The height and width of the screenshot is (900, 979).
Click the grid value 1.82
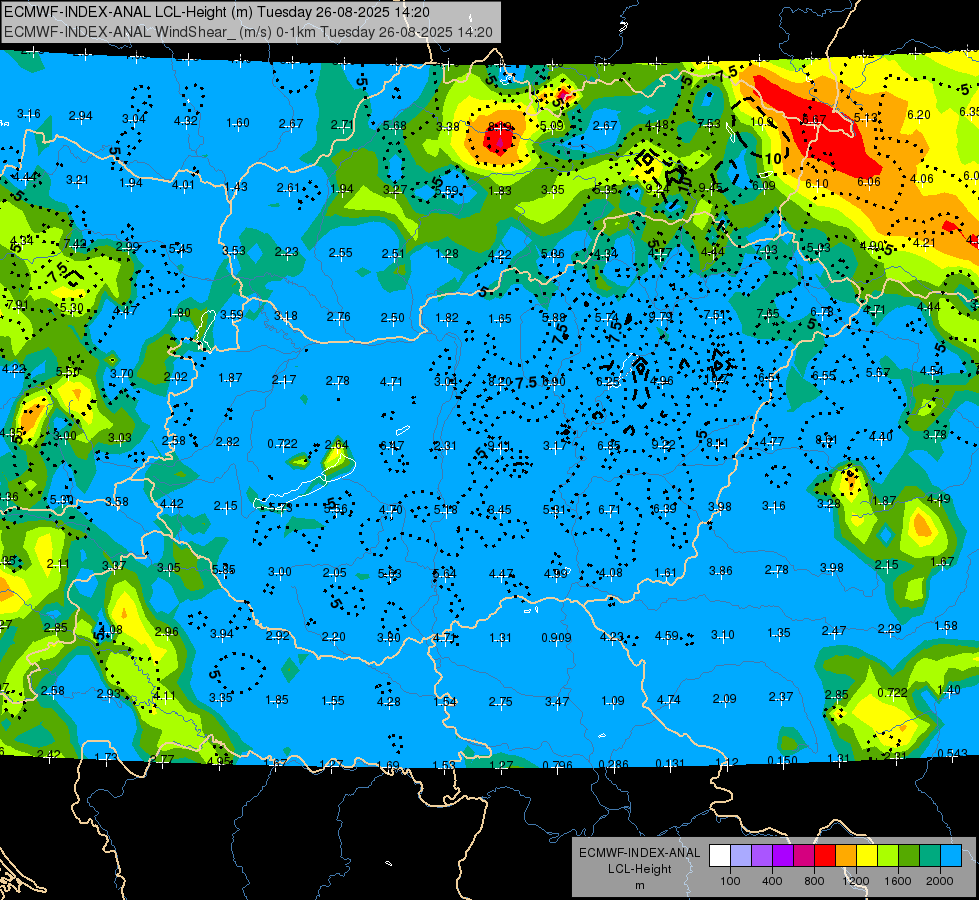click(447, 318)
